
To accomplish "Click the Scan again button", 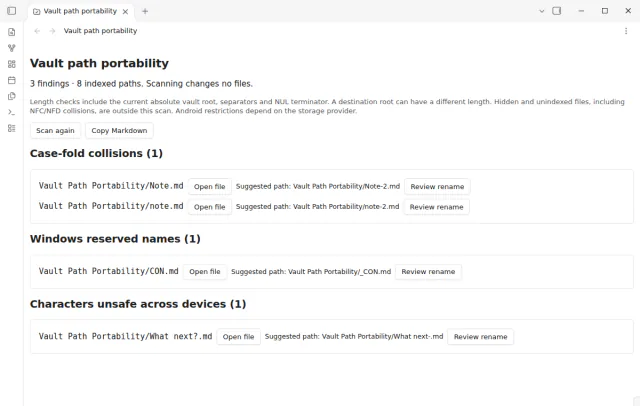I will coord(55,131).
